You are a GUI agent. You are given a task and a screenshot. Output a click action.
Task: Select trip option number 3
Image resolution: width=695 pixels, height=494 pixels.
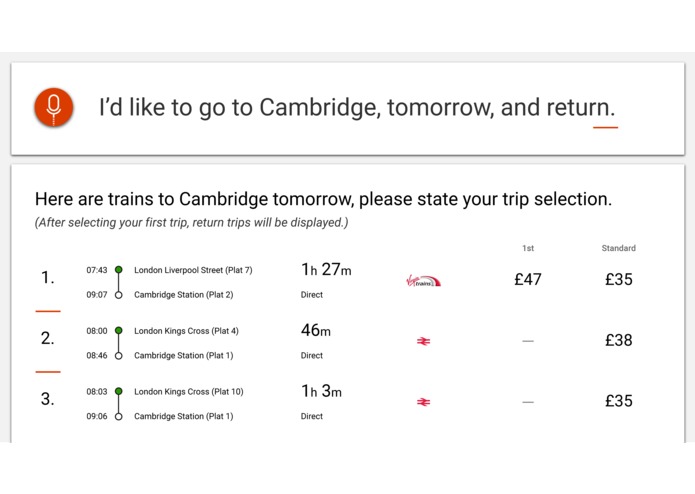pyautogui.click(x=47, y=400)
